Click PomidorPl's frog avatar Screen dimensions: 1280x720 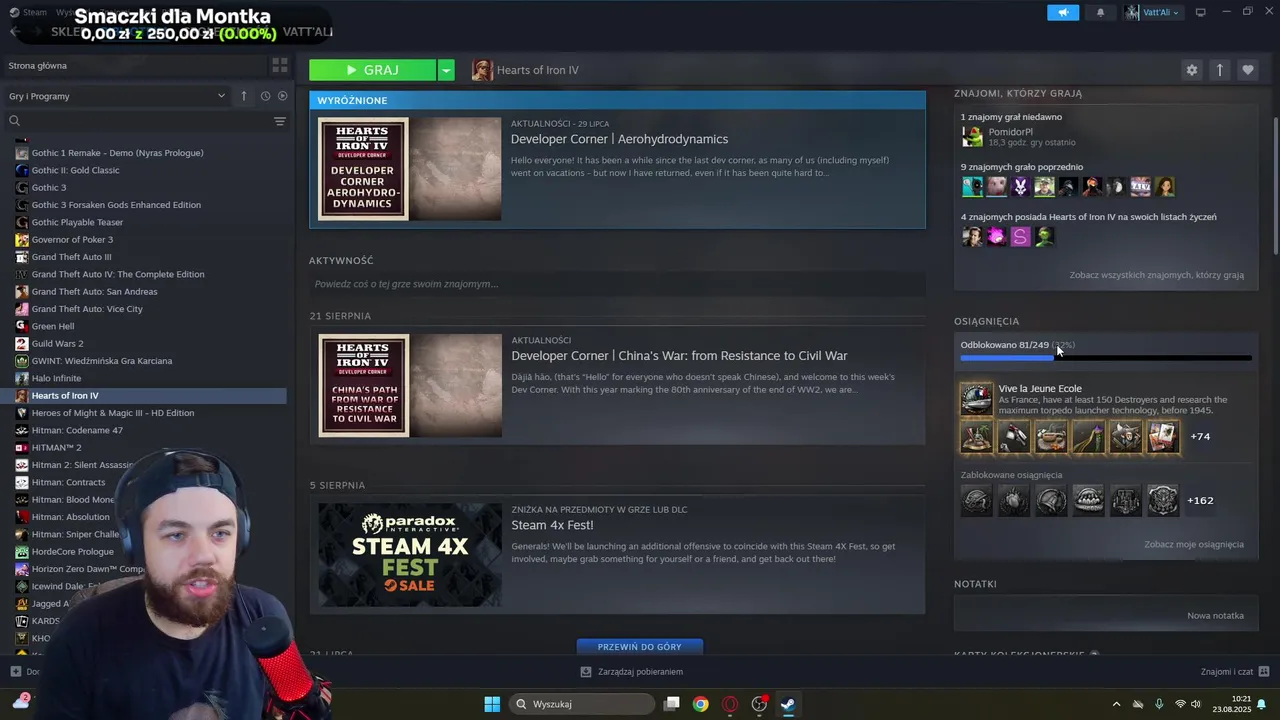(x=972, y=137)
